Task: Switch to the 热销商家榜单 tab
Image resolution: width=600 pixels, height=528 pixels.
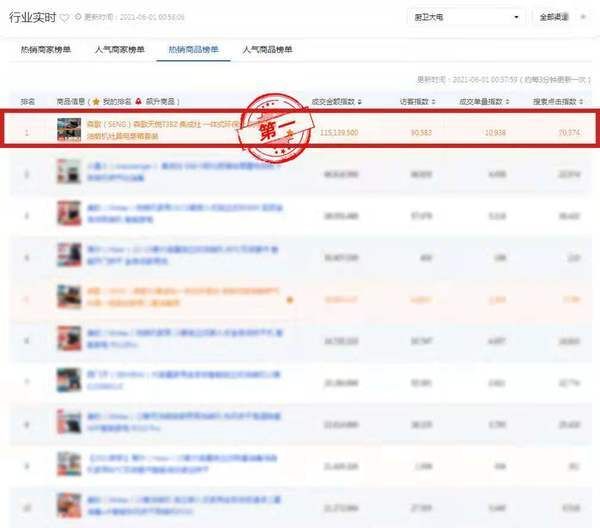Action: pos(46,49)
